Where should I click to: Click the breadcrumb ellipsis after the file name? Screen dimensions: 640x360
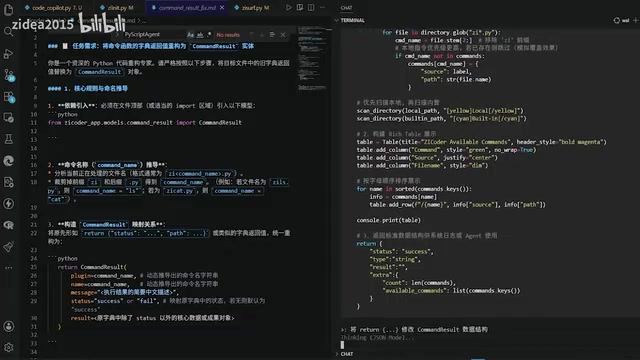point(144,20)
